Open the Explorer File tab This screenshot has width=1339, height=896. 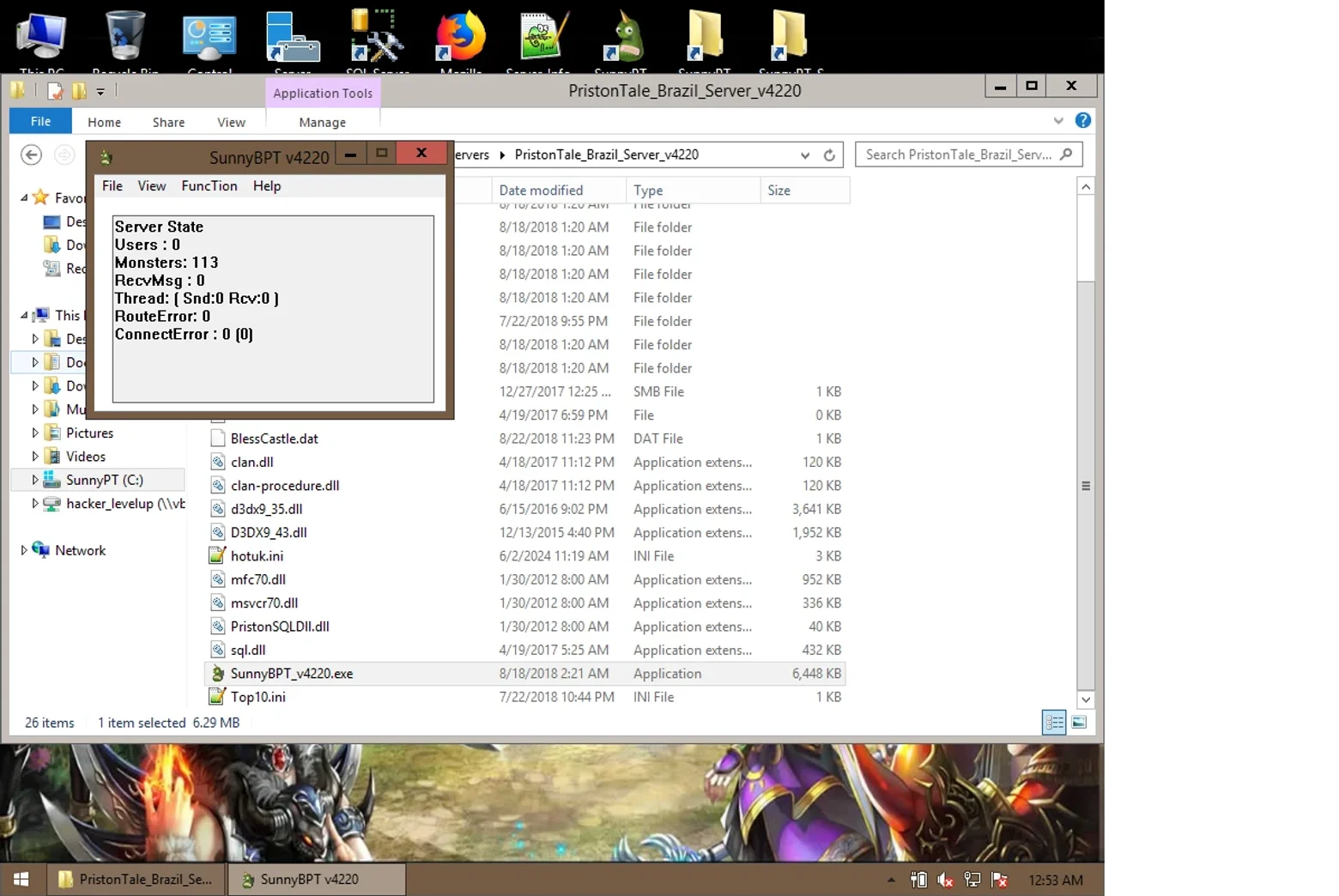tap(40, 121)
